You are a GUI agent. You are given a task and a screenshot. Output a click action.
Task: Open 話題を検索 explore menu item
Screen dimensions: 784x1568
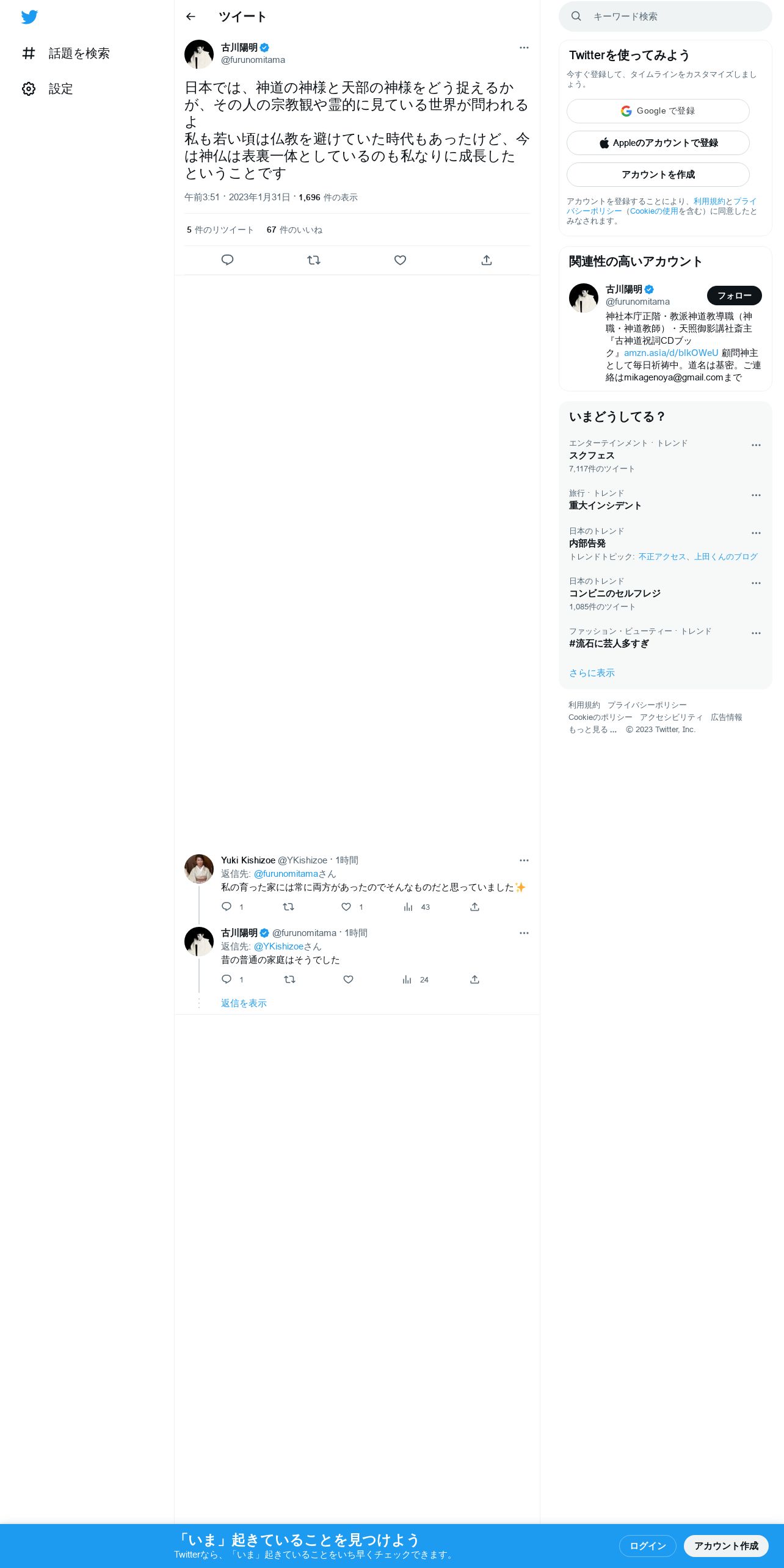tap(66, 54)
